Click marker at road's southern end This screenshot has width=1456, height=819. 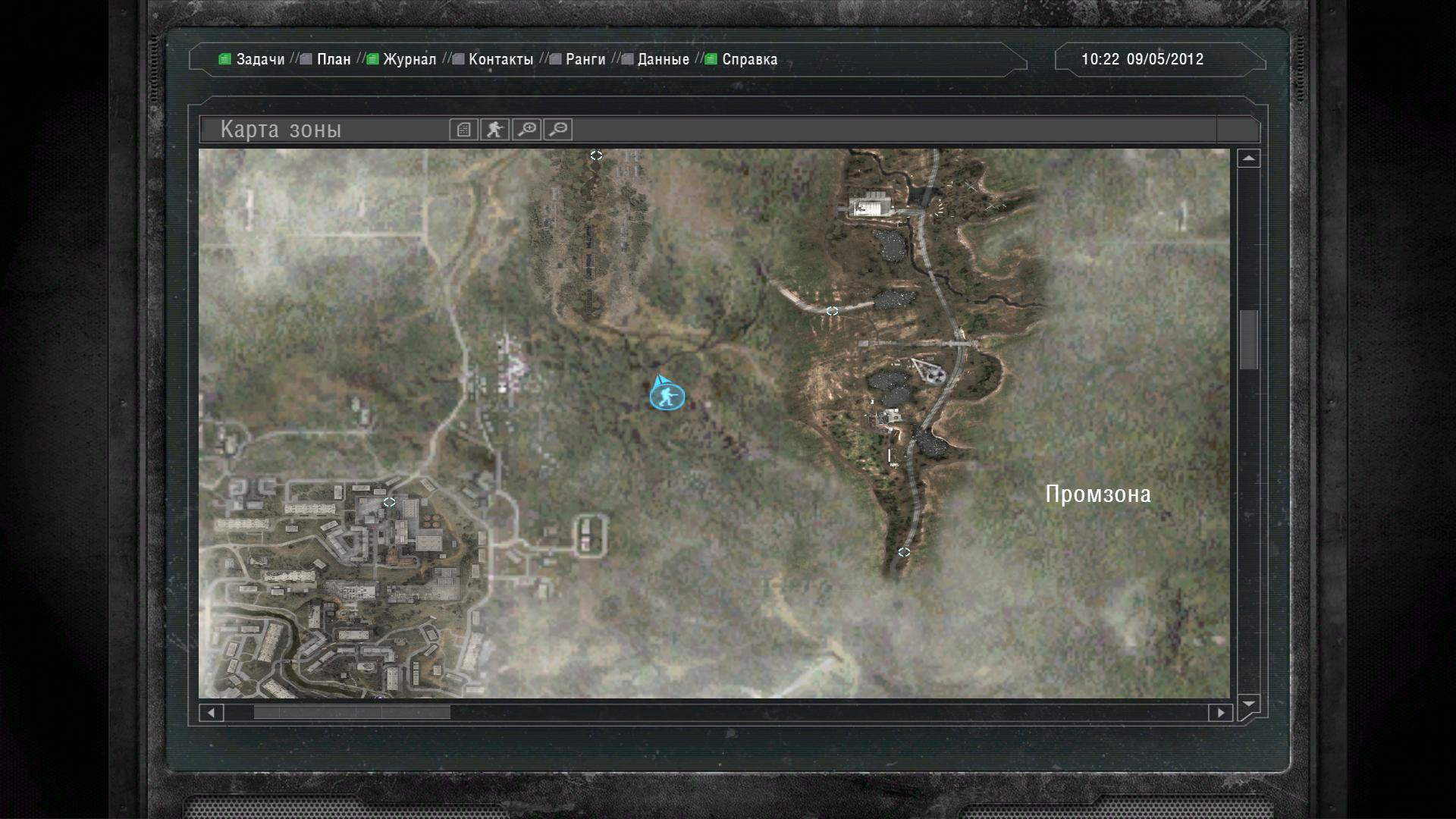[904, 552]
